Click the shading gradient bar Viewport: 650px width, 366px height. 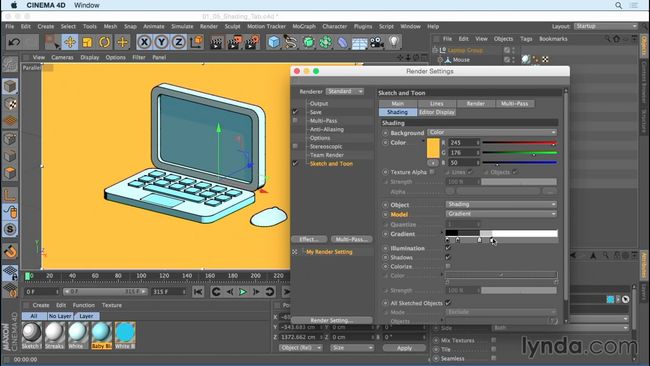pos(502,233)
